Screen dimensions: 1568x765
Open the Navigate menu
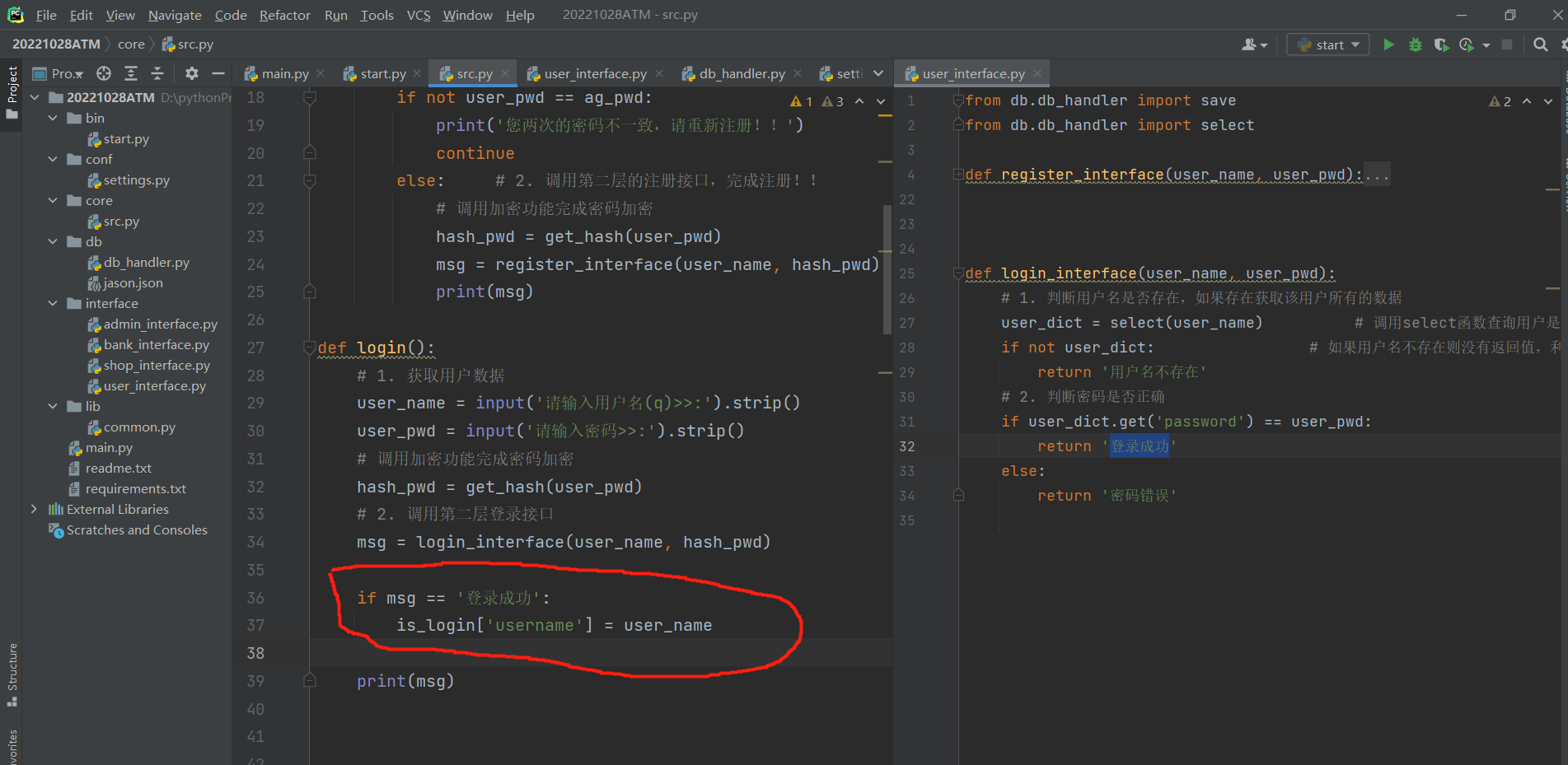pos(175,15)
